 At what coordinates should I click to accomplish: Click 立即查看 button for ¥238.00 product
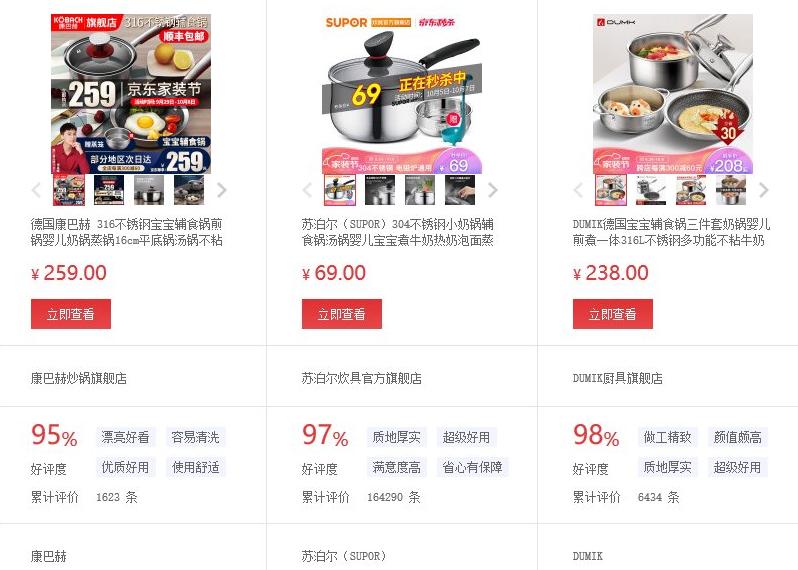click(x=613, y=314)
